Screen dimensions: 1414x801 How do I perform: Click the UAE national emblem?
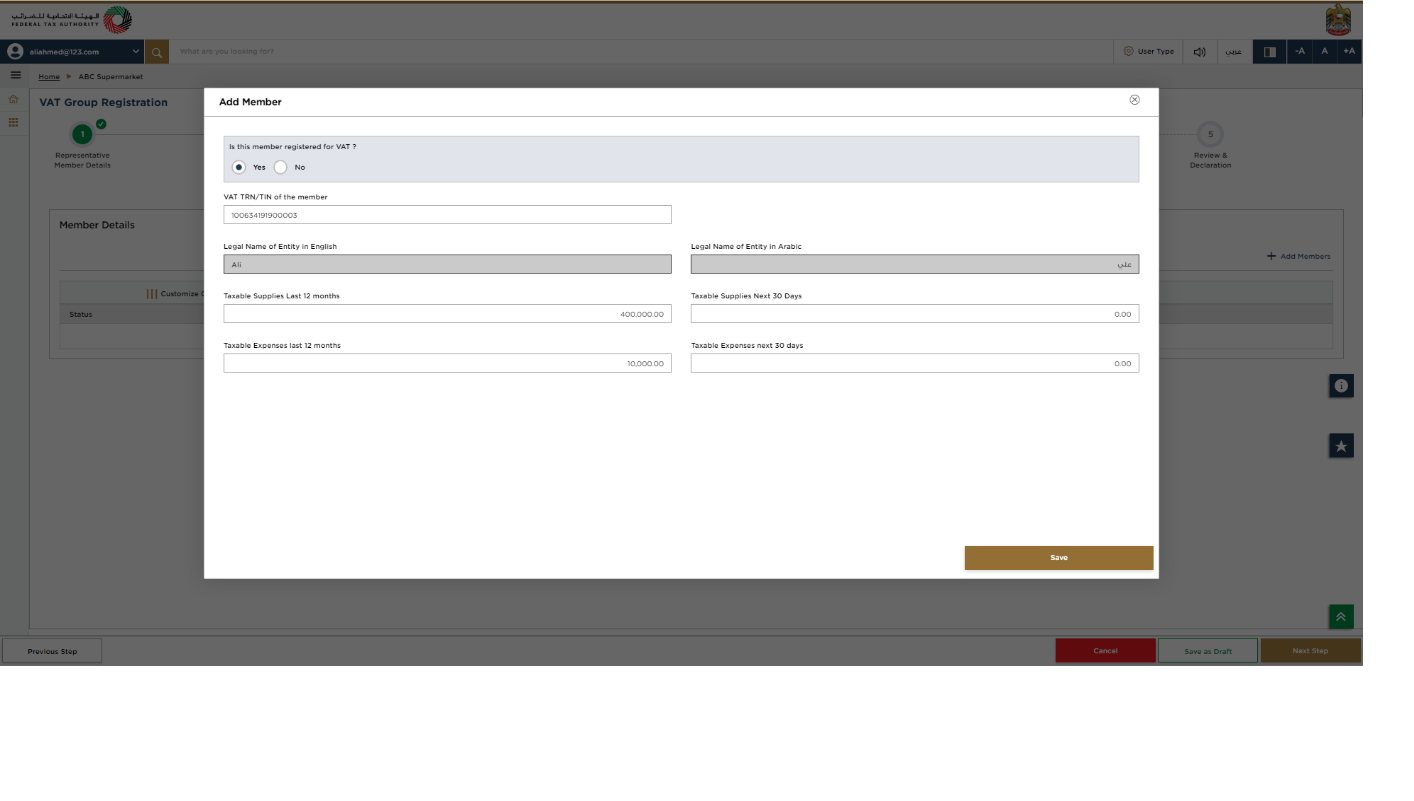pyautogui.click(x=1337, y=20)
